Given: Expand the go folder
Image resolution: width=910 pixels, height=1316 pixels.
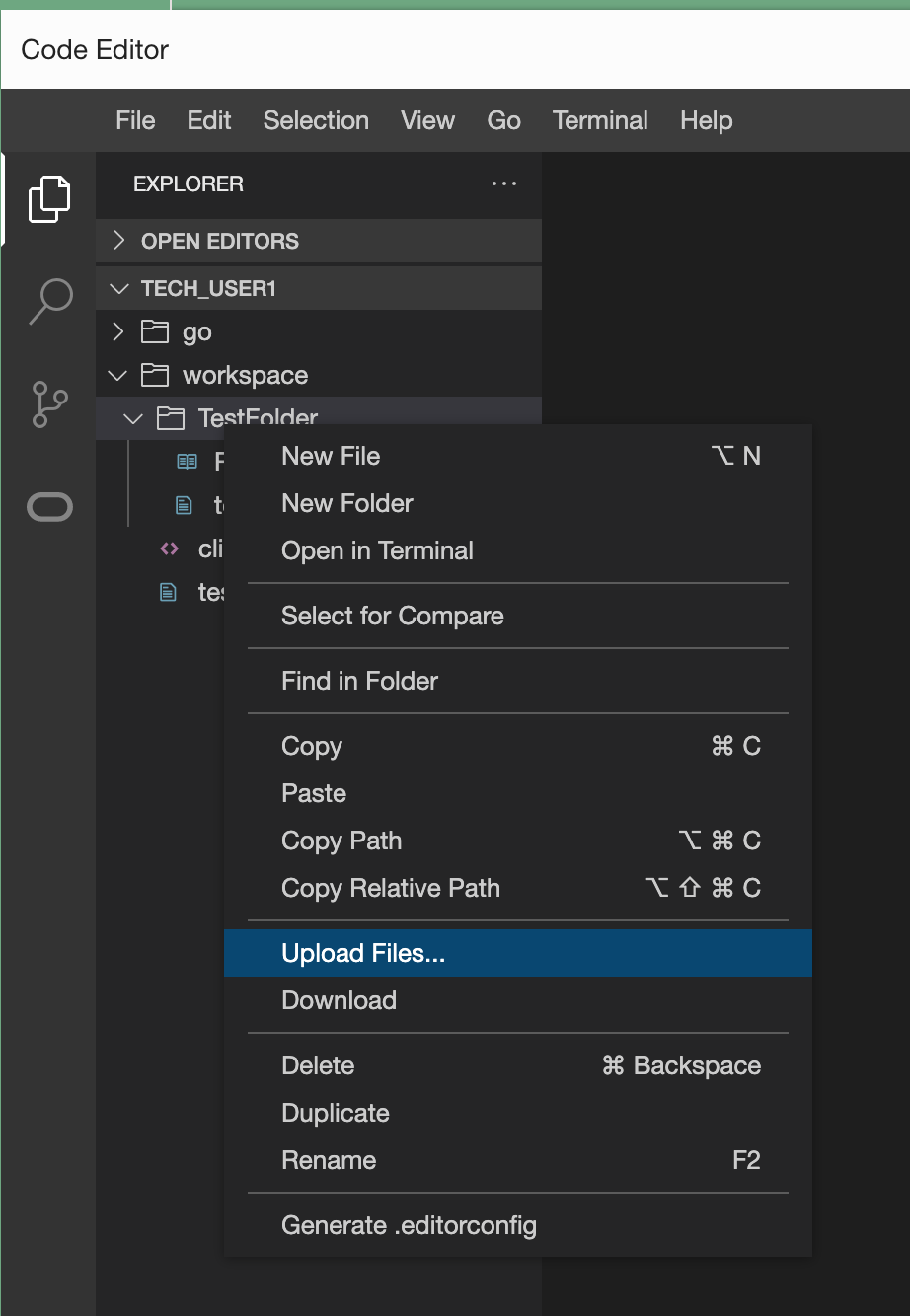Looking at the screenshot, I should 117,332.
